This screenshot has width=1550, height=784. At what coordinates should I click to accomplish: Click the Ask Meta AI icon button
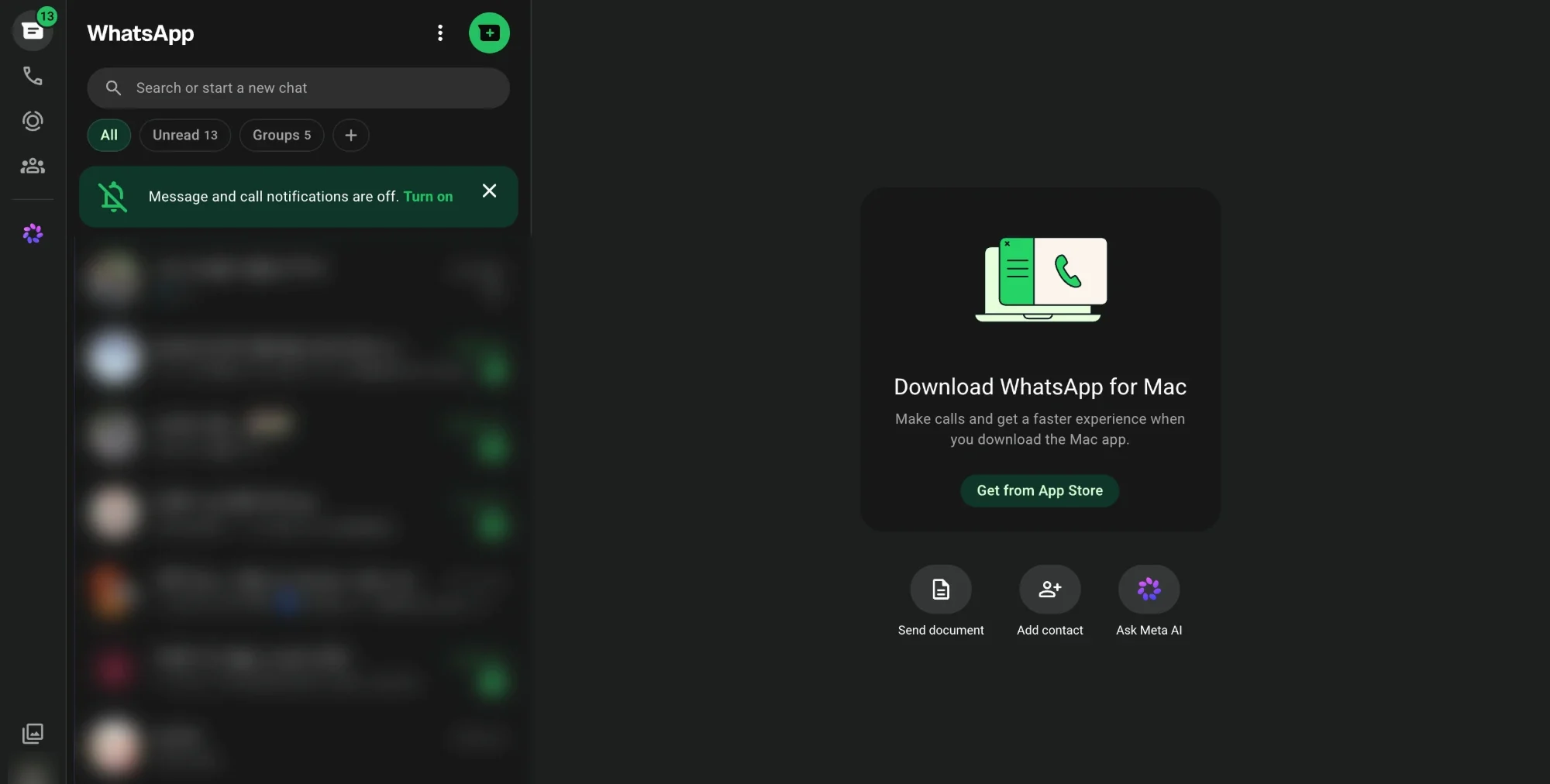click(x=1149, y=590)
